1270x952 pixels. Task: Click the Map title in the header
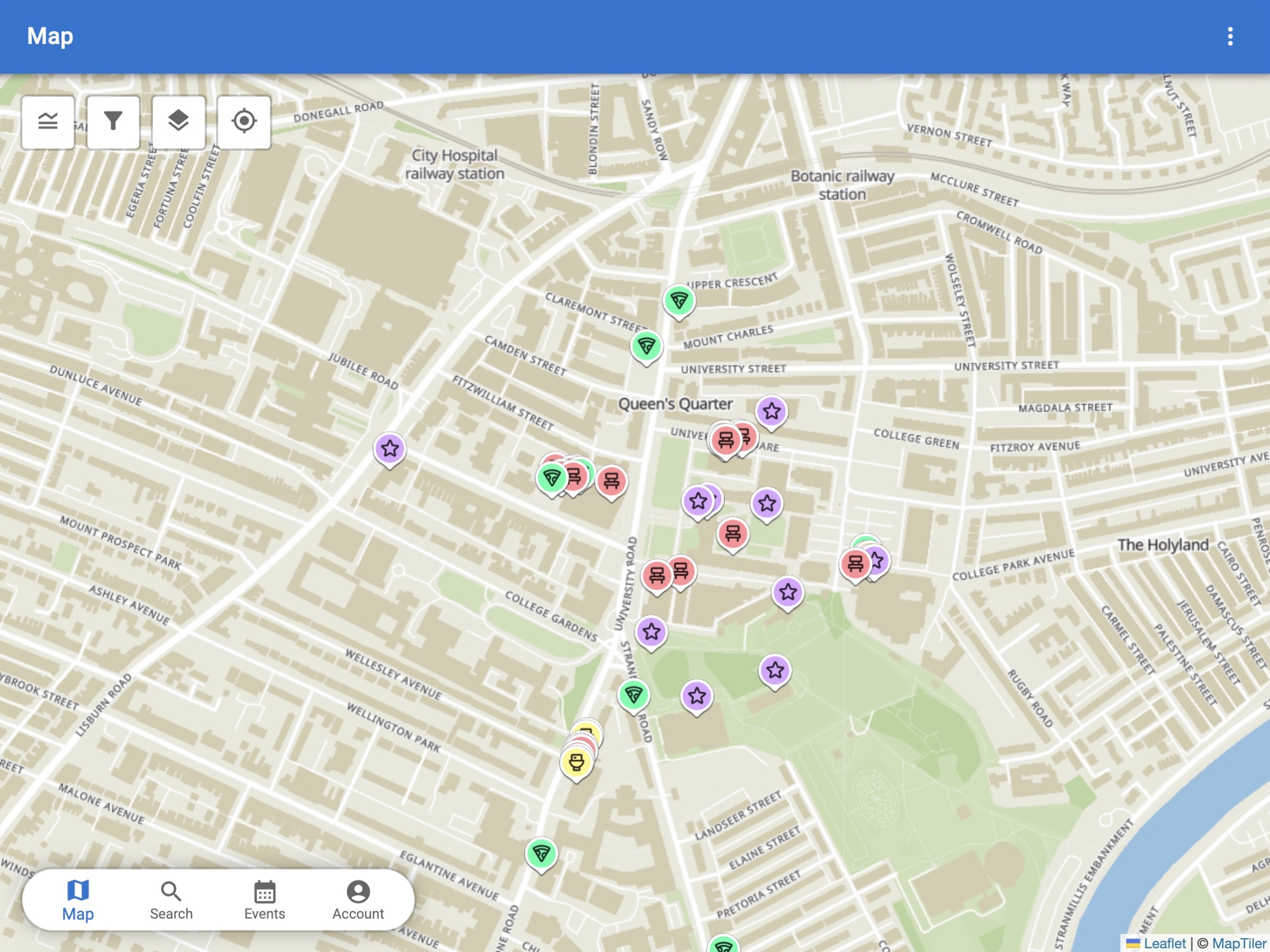pyautogui.click(x=50, y=36)
